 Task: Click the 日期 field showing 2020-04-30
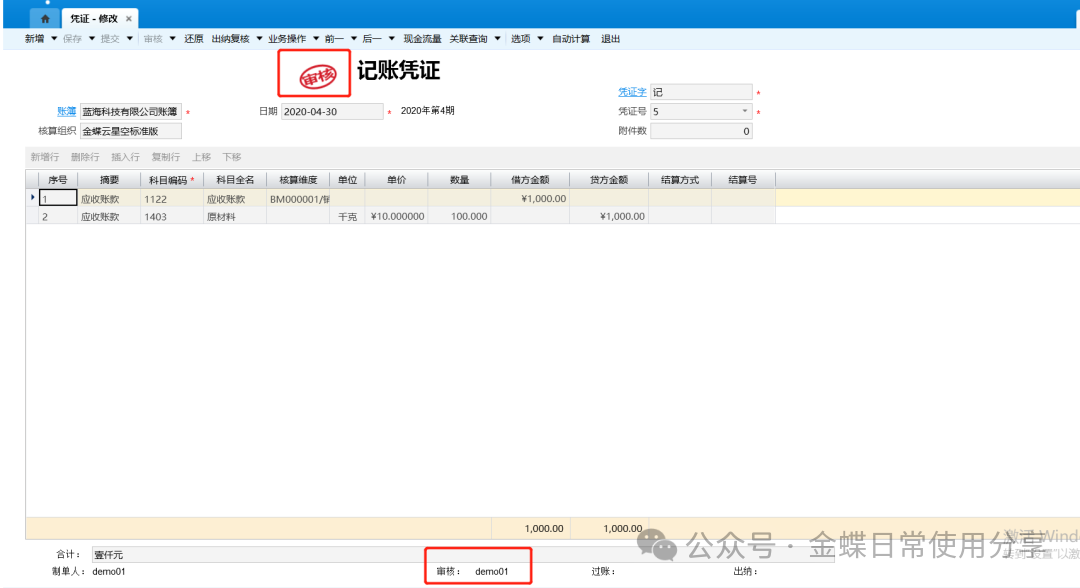[331, 112]
